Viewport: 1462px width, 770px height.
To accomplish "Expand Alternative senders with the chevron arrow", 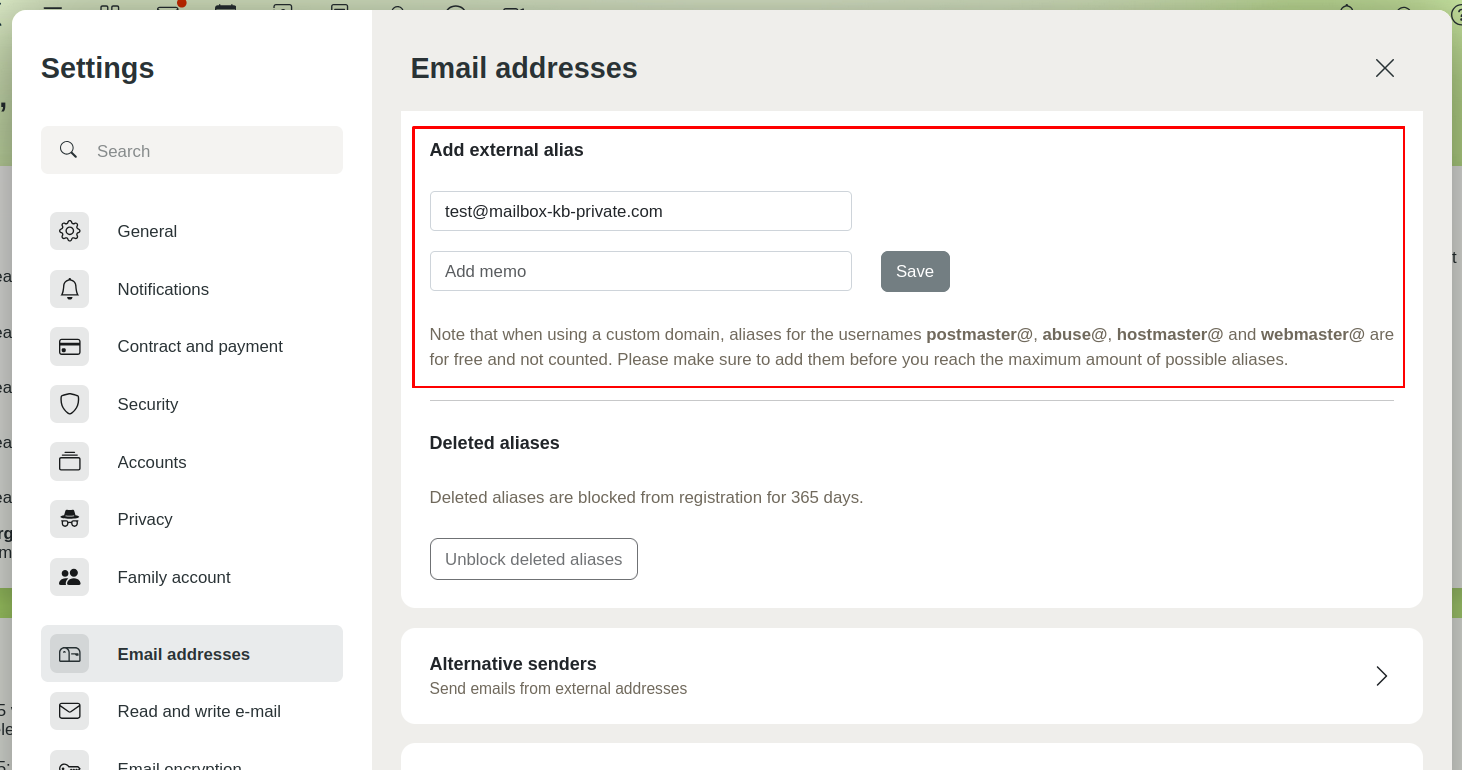I will click(1381, 676).
